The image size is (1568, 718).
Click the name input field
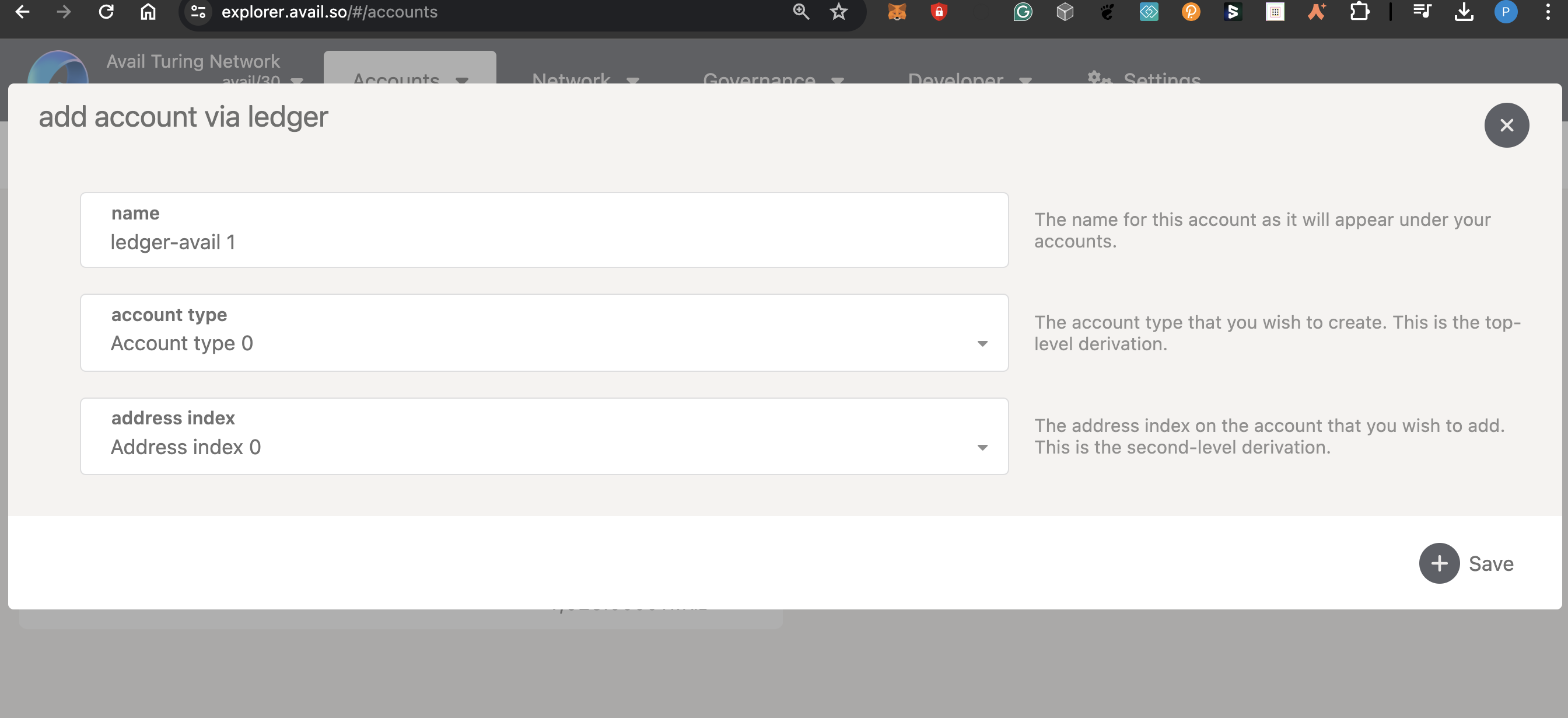(544, 242)
